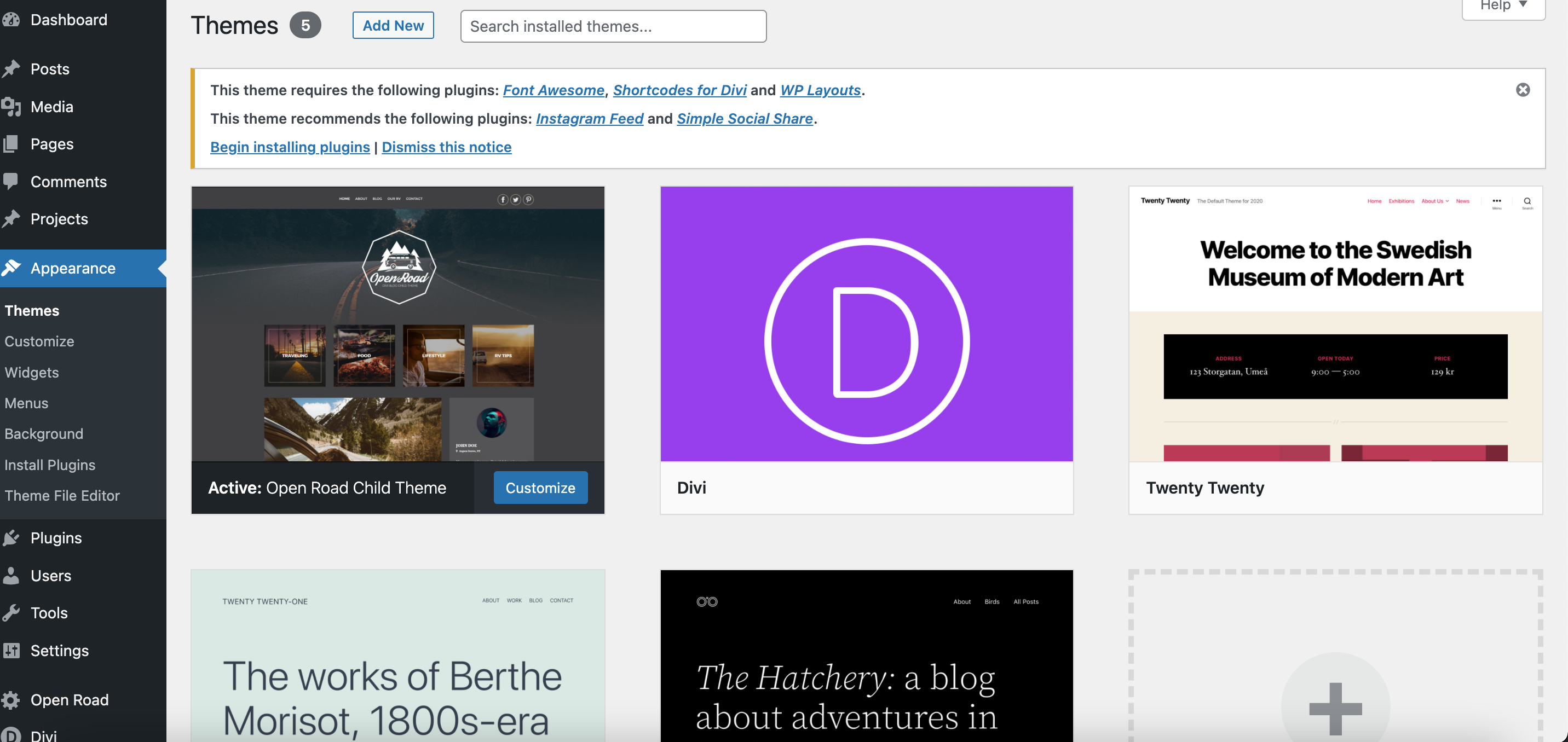Click the theme count badge 5
The image size is (1568, 742).
(305, 26)
